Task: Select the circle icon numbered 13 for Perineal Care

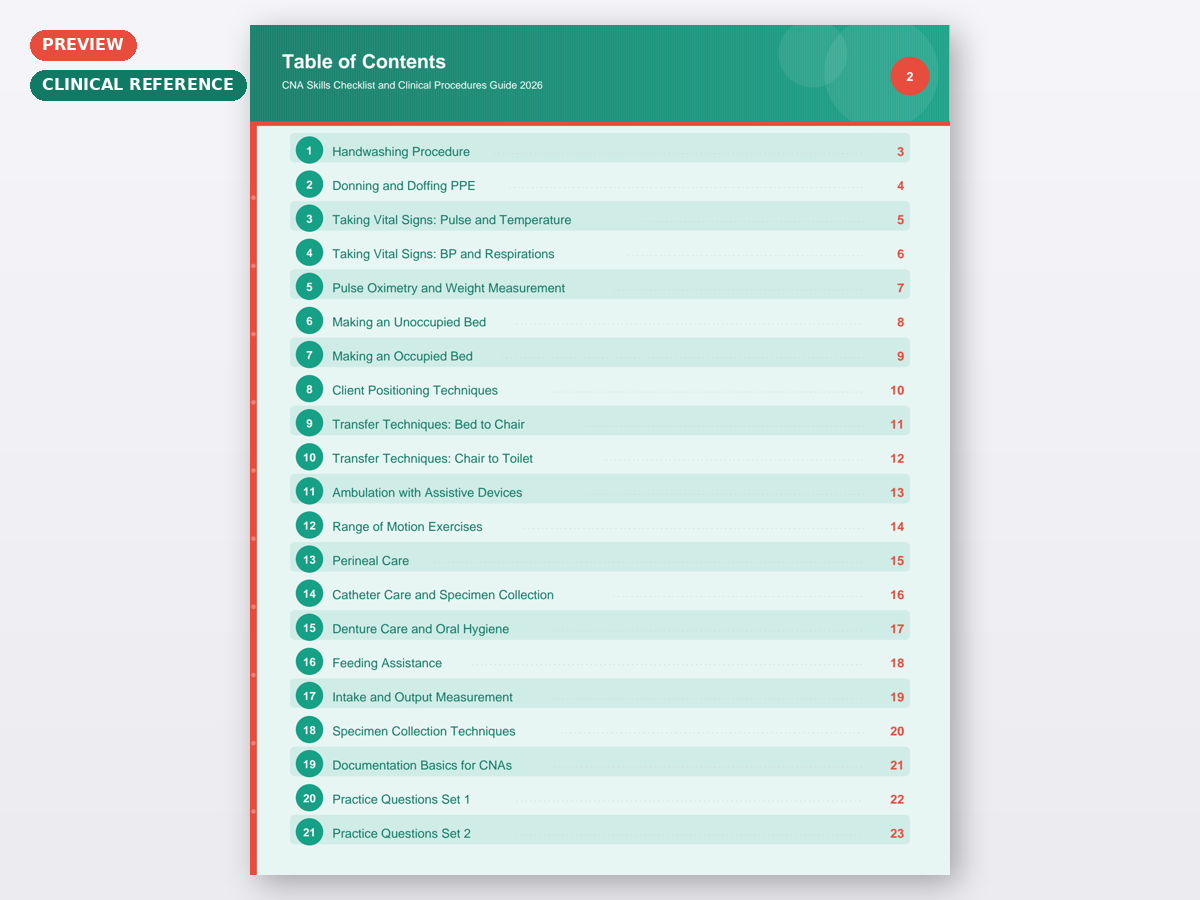Action: (x=309, y=559)
